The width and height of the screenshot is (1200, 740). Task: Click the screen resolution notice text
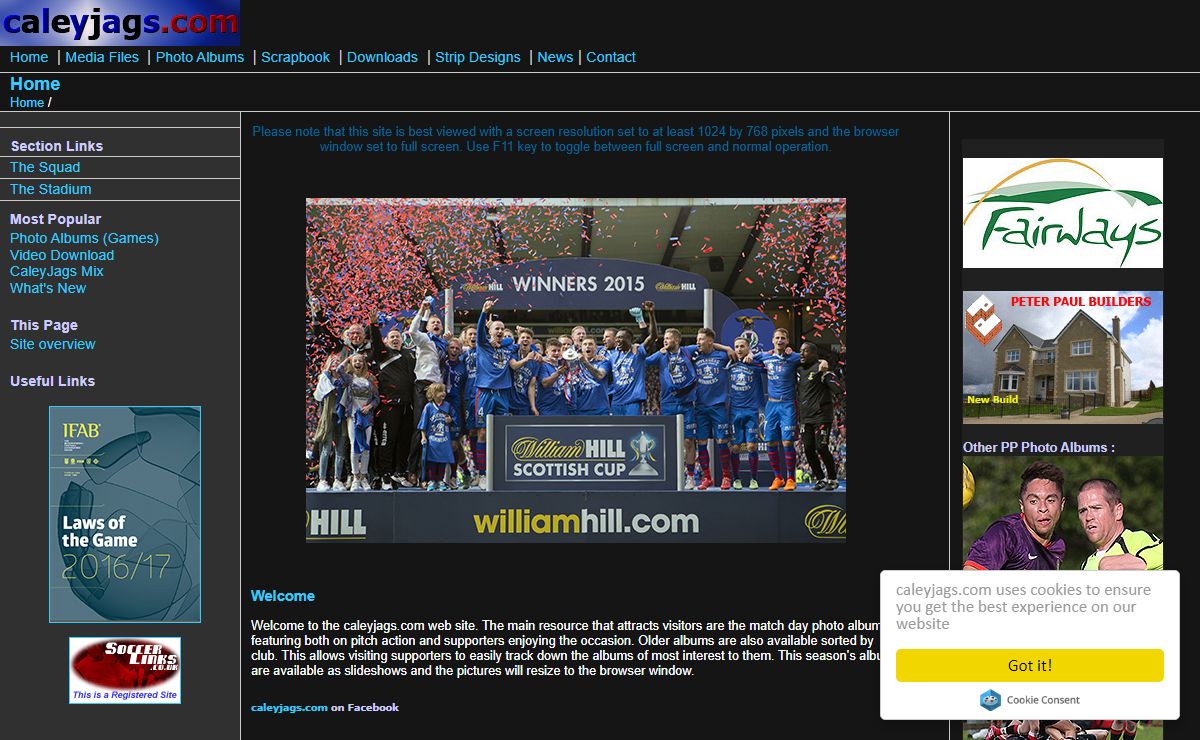click(x=576, y=139)
